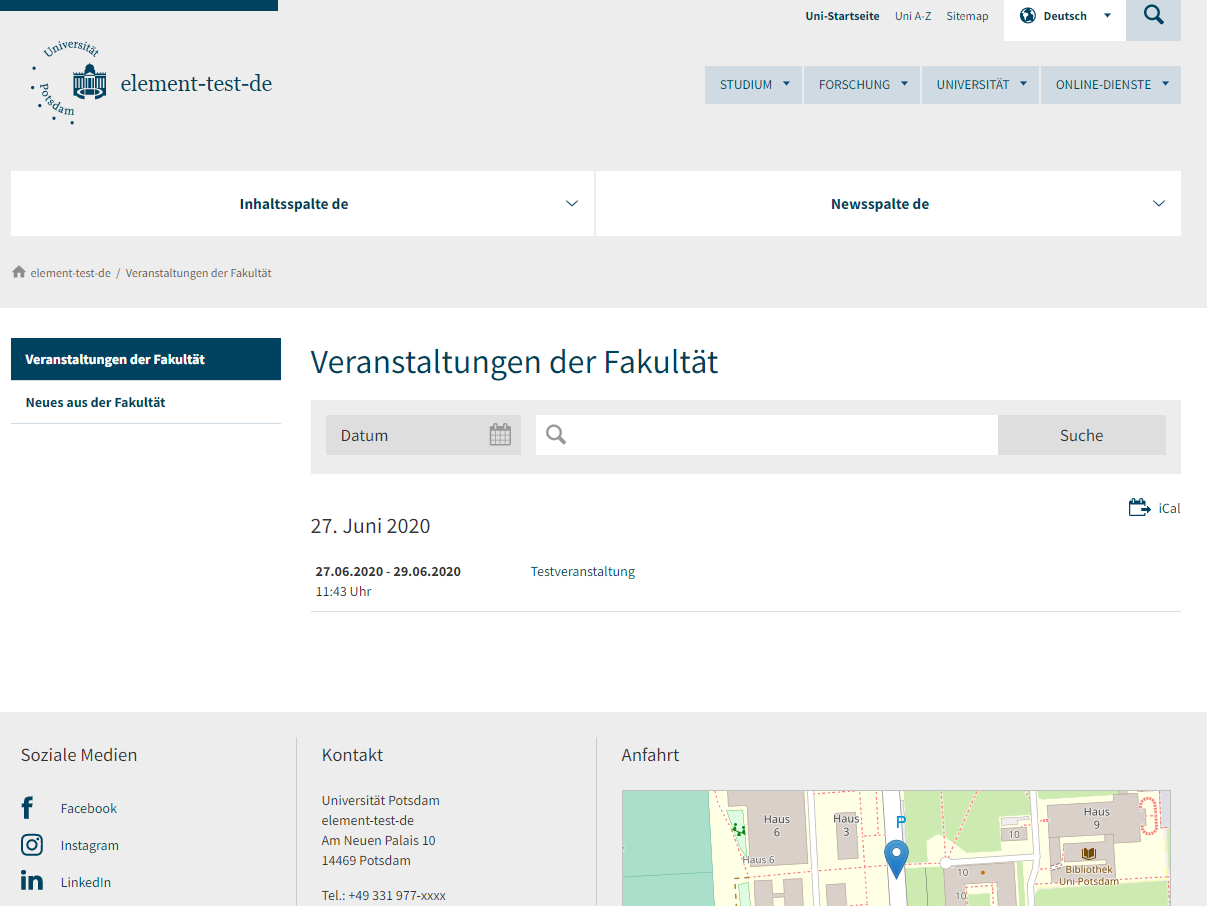Open the Facebook social media icon

click(x=28, y=808)
